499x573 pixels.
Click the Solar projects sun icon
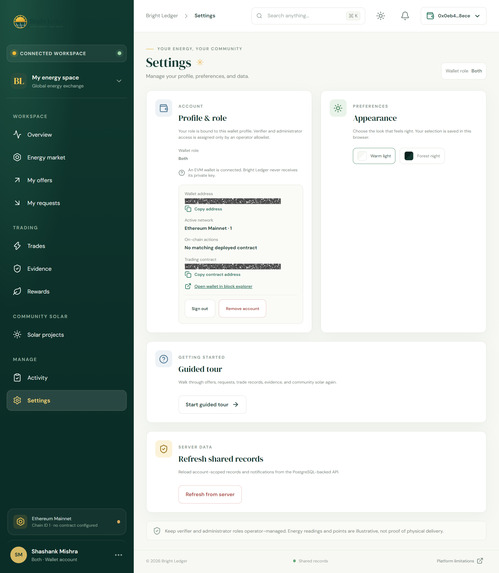[17, 334]
